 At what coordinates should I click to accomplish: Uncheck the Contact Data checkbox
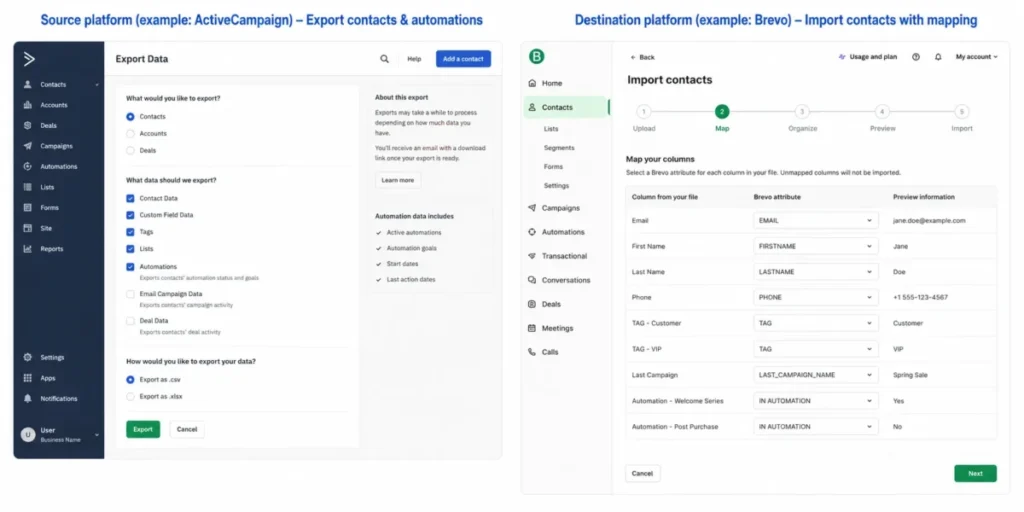130,198
